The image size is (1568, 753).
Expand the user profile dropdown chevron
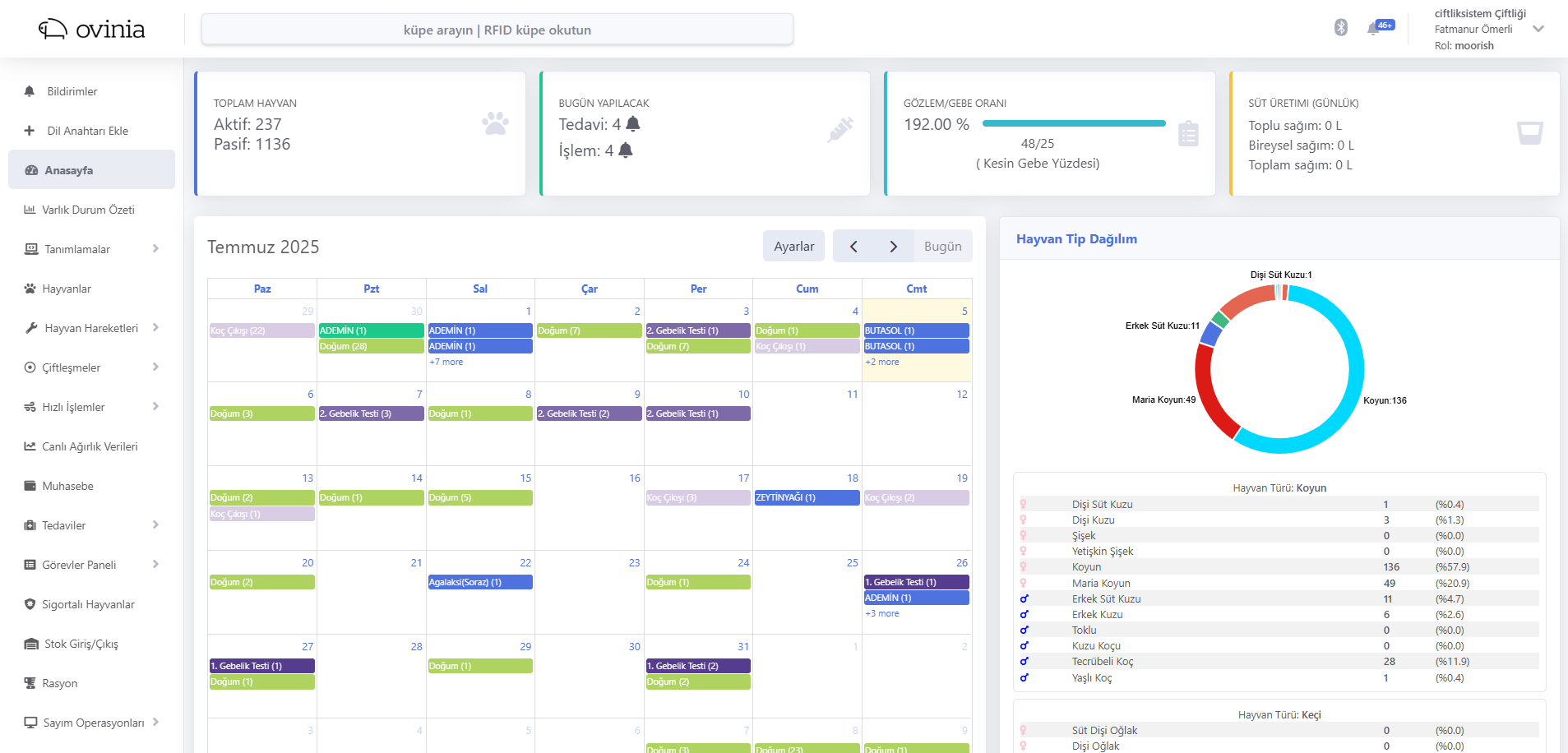(1538, 29)
